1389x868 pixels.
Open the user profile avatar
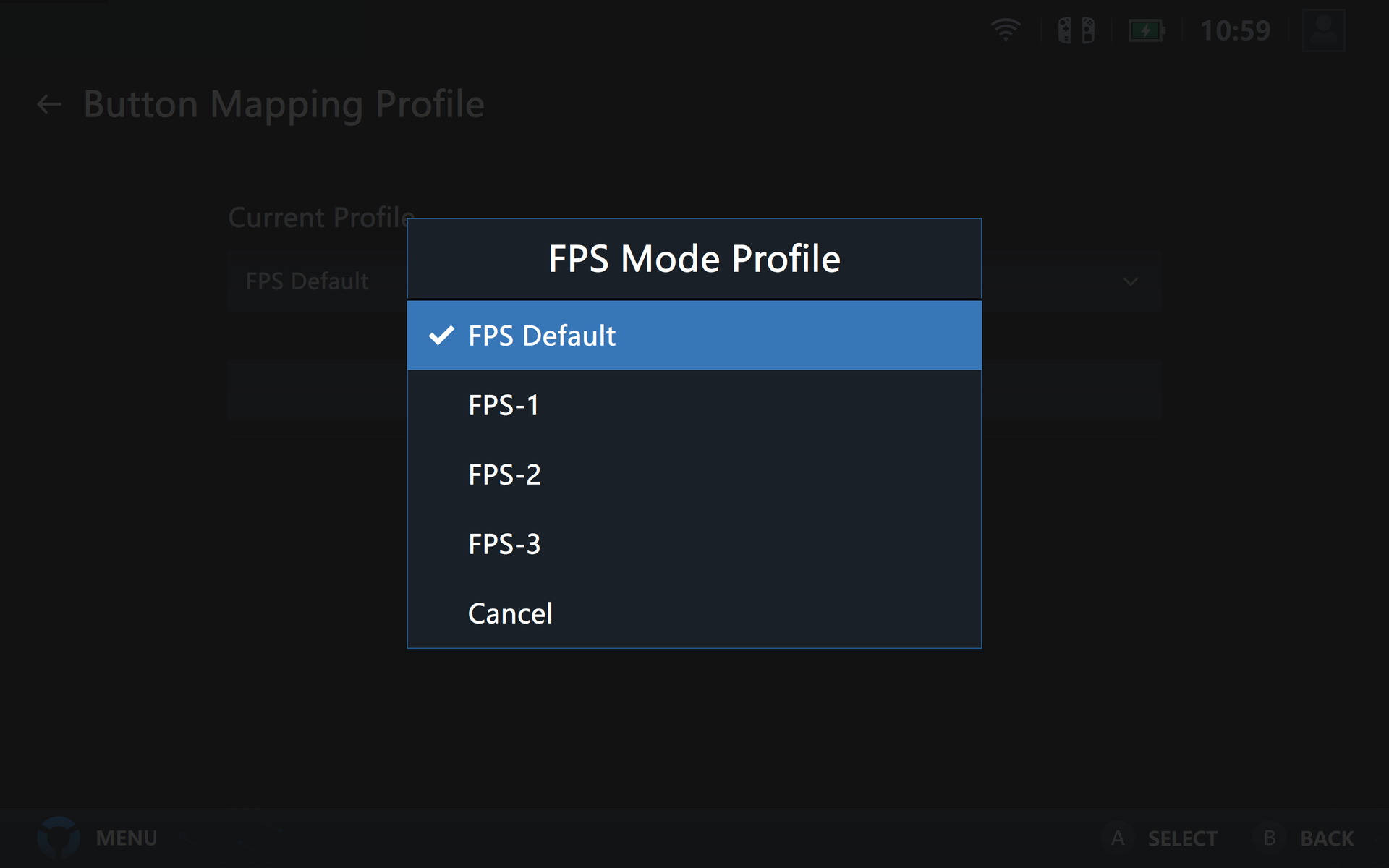pyautogui.click(x=1323, y=30)
